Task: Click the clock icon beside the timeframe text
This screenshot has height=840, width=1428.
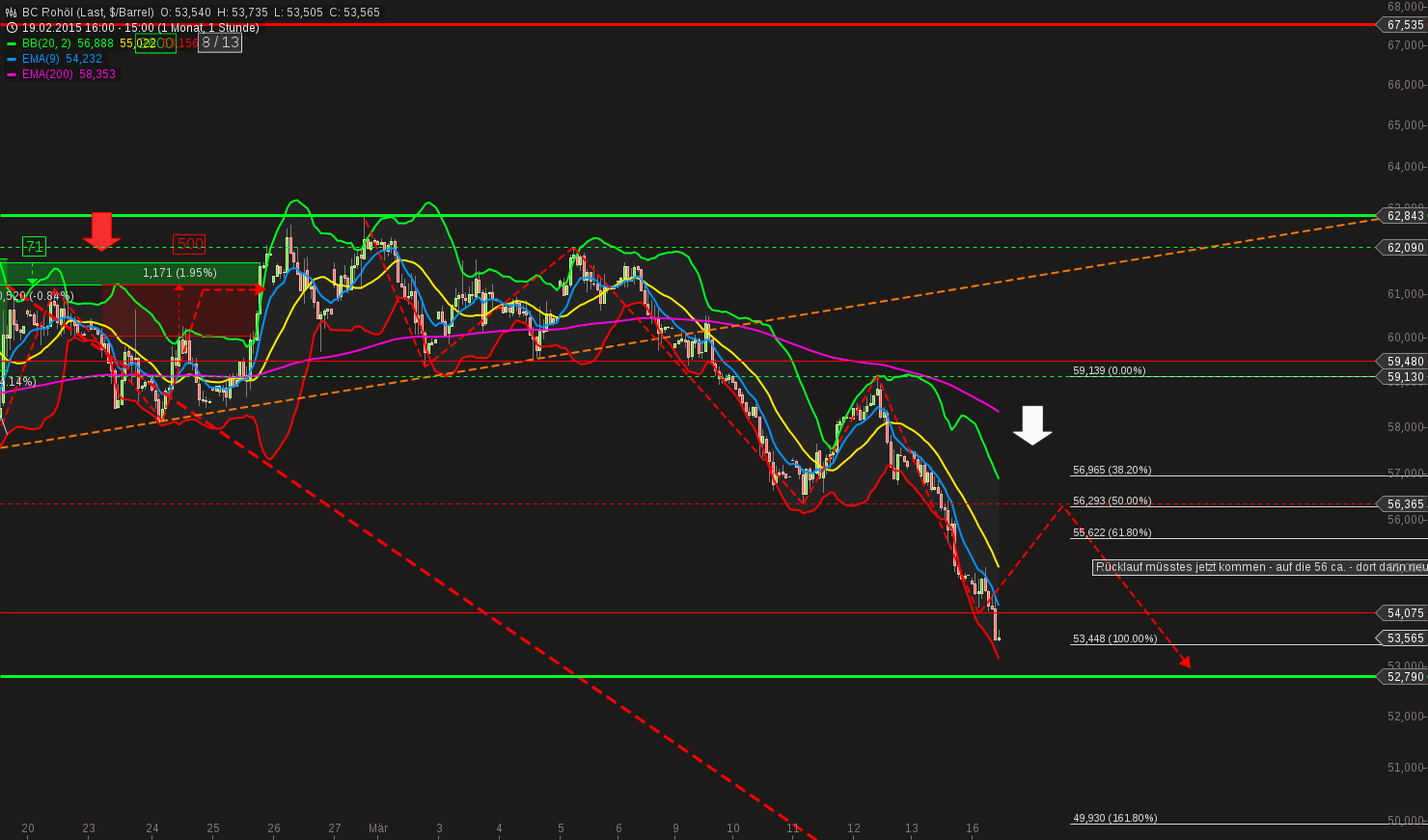Action: point(10,28)
